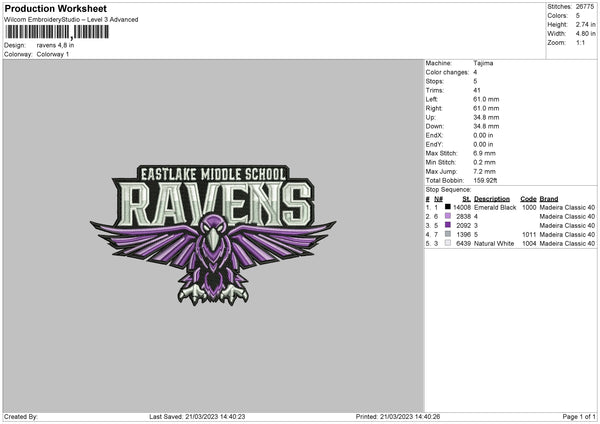The width and height of the screenshot is (600, 424).
Task: Click 'Wilcom EmbroideryStudio – Level 3 Advanced' text
Action: 71,20
